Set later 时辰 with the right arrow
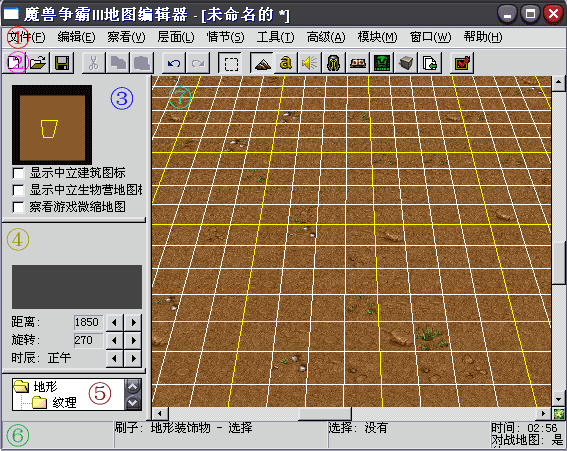 tap(133, 358)
